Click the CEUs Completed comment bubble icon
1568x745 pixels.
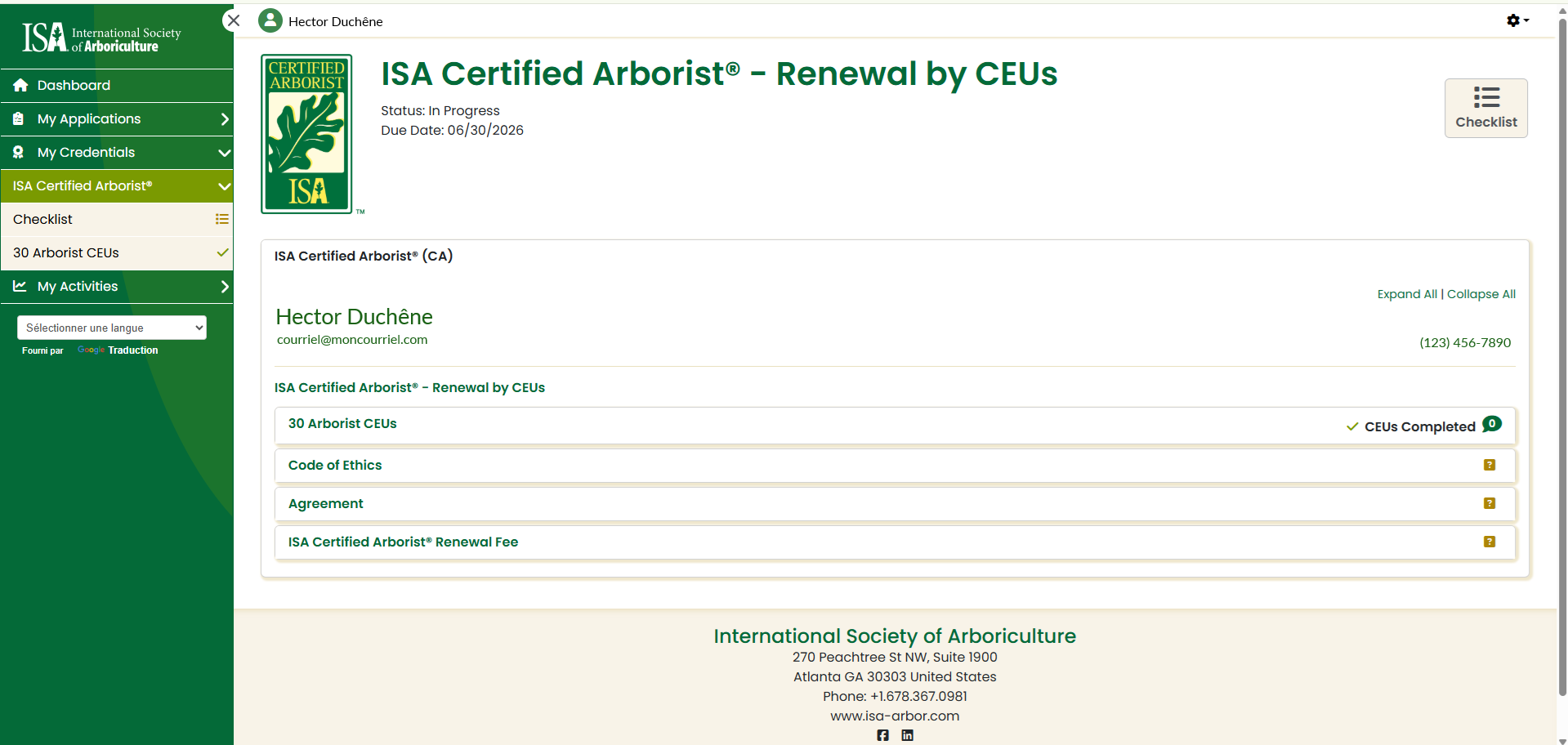pyautogui.click(x=1491, y=424)
